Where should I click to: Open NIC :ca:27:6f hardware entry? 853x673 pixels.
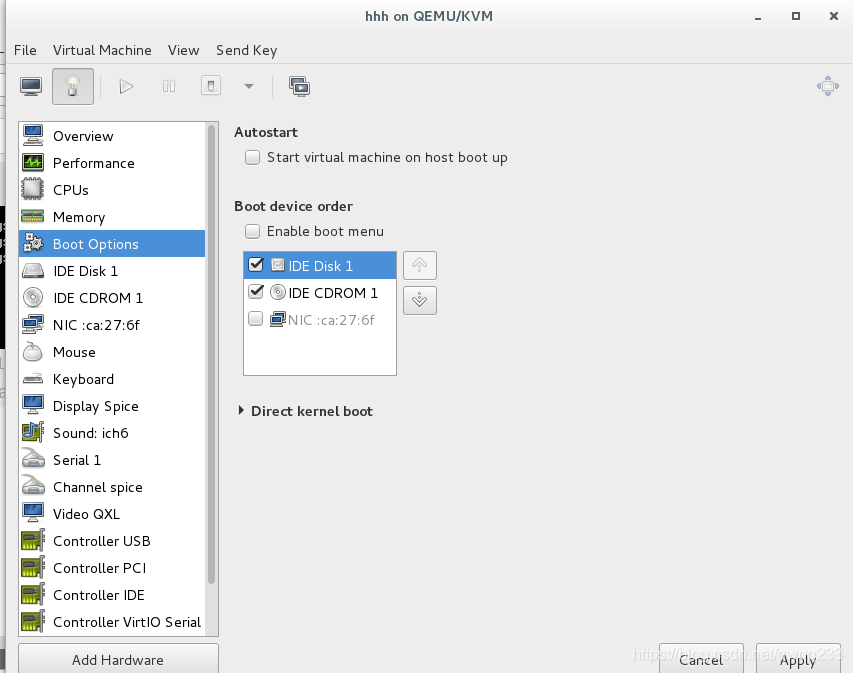pos(112,325)
